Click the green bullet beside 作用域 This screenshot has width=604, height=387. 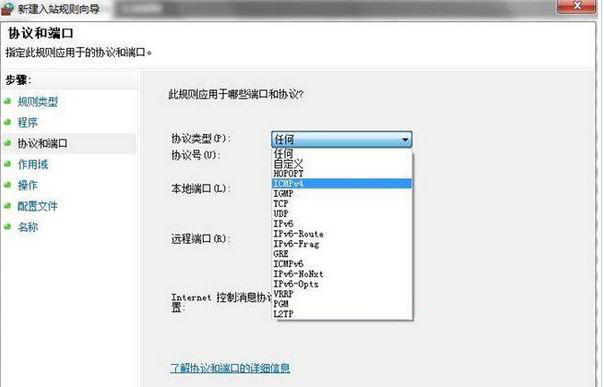[8, 164]
